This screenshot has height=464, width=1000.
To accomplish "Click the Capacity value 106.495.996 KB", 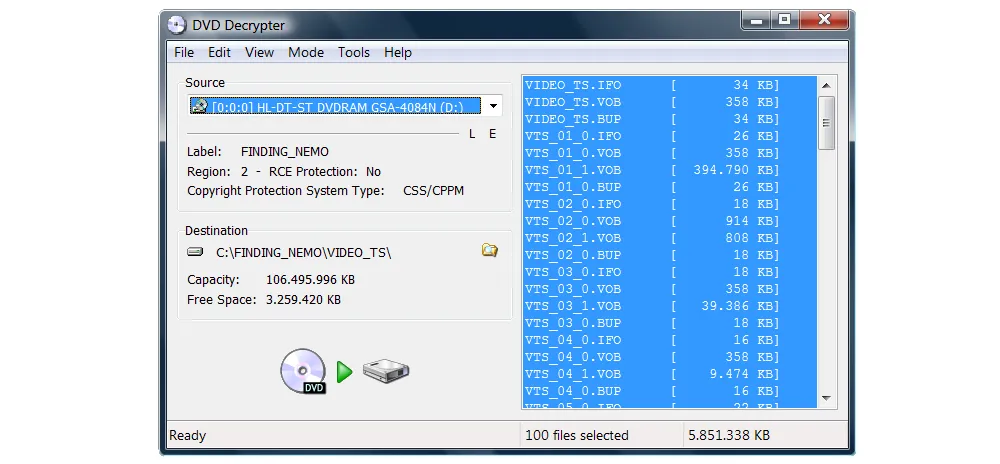I will coord(311,280).
